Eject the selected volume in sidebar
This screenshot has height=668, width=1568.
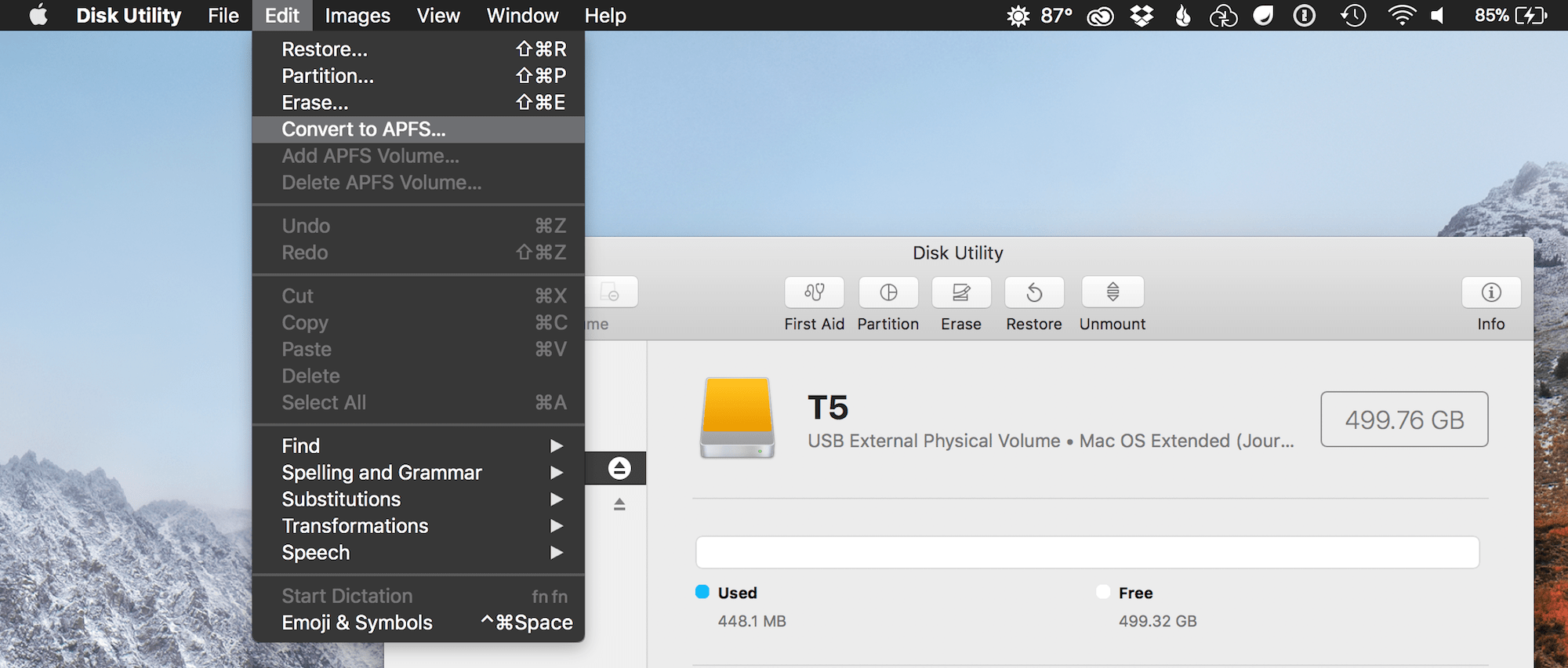[619, 468]
